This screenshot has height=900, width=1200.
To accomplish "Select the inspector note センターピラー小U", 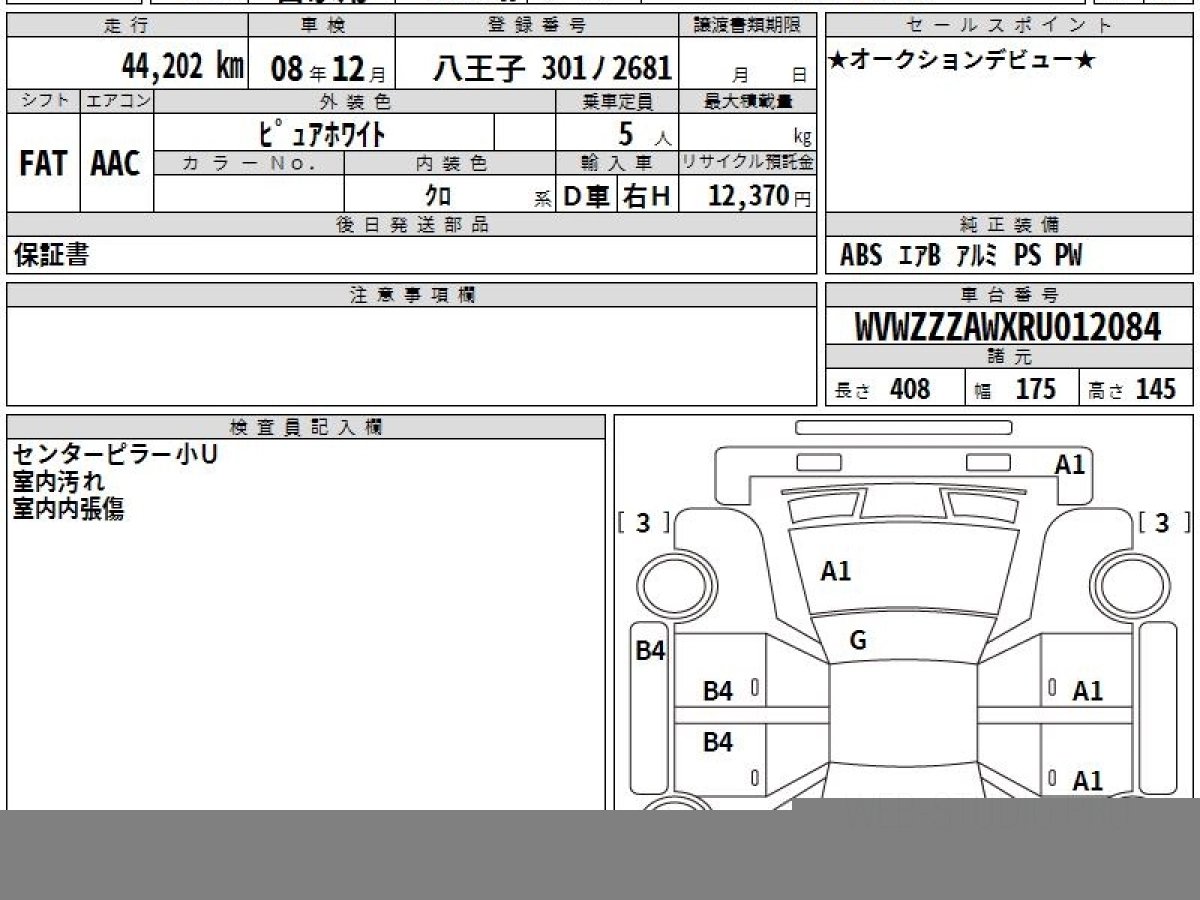I will pos(115,455).
